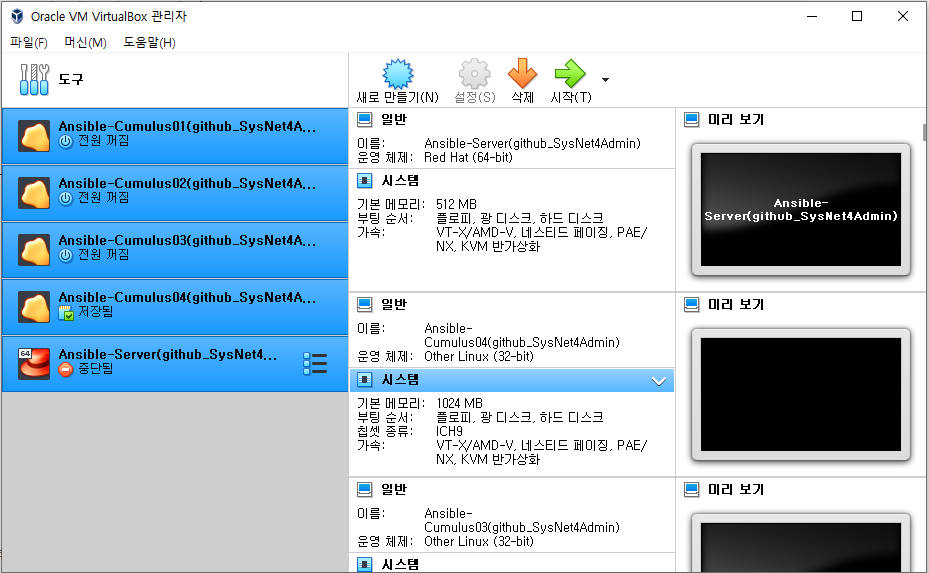Click power-off status icon of Ansible-Cumulus03

coord(66,255)
